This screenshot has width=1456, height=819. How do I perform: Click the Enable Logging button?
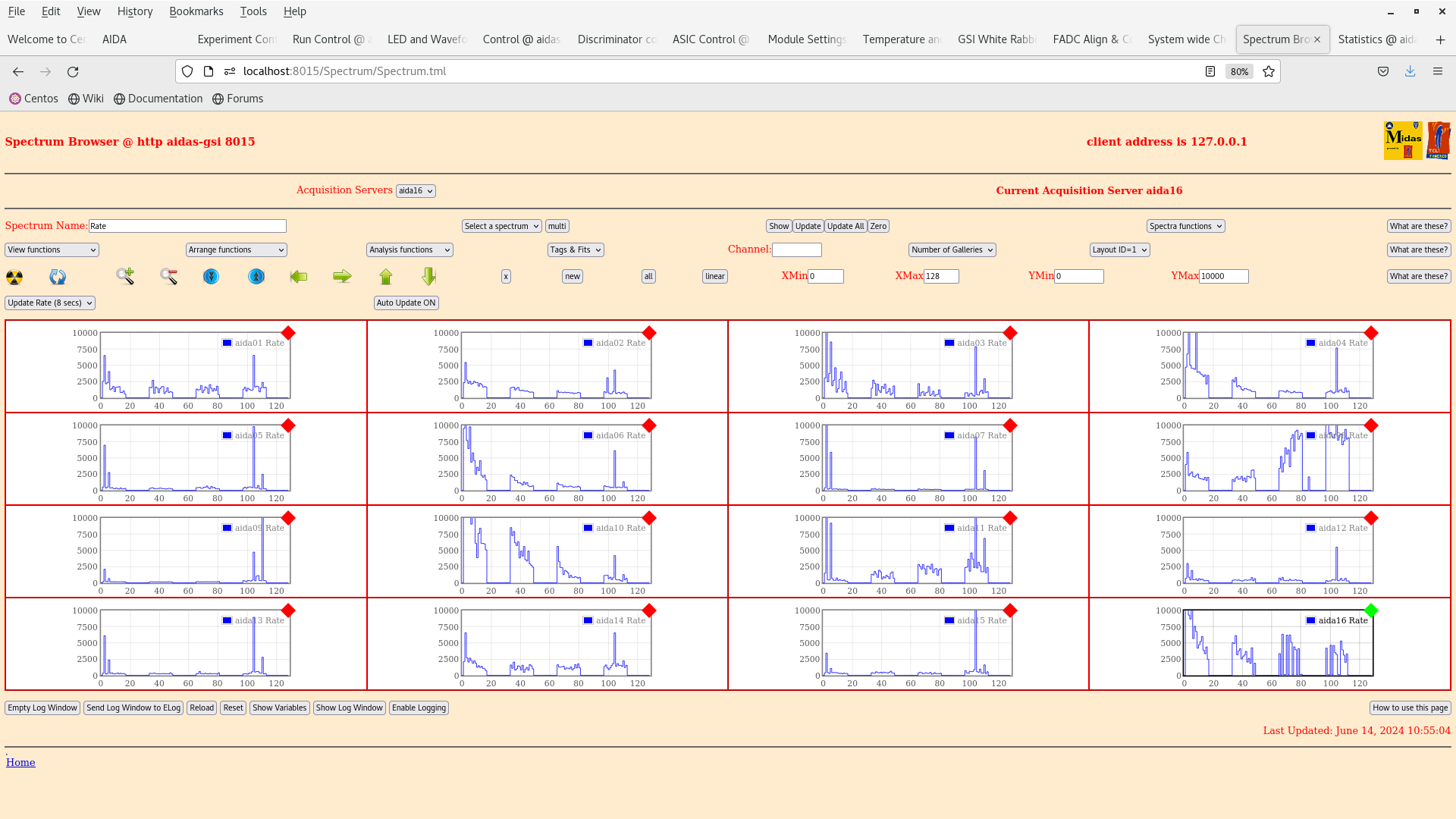419,707
